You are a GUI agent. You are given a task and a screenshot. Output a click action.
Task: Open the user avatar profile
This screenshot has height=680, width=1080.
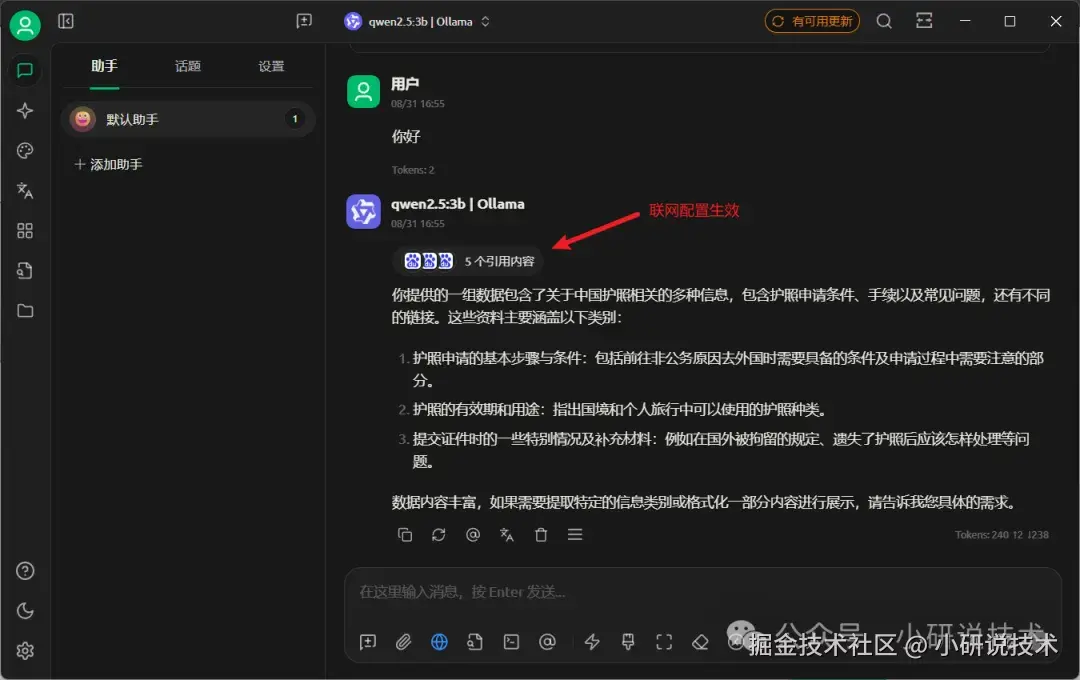pyautogui.click(x=25, y=25)
